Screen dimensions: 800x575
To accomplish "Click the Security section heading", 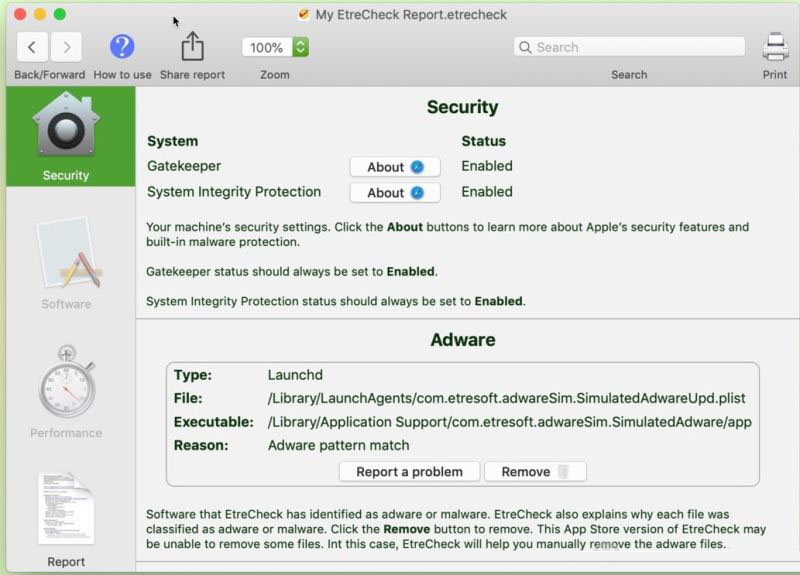I will (x=462, y=107).
